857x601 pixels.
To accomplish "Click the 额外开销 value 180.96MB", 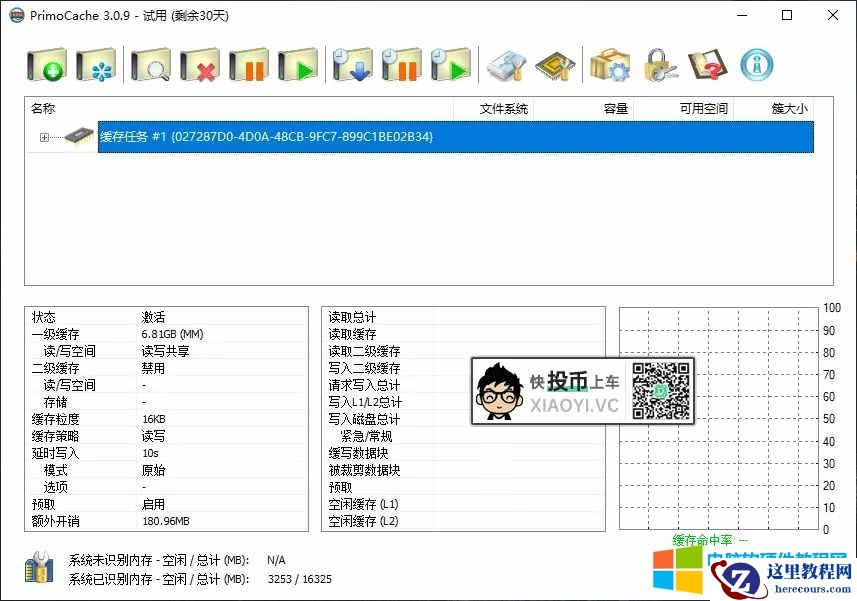I will point(166,521).
